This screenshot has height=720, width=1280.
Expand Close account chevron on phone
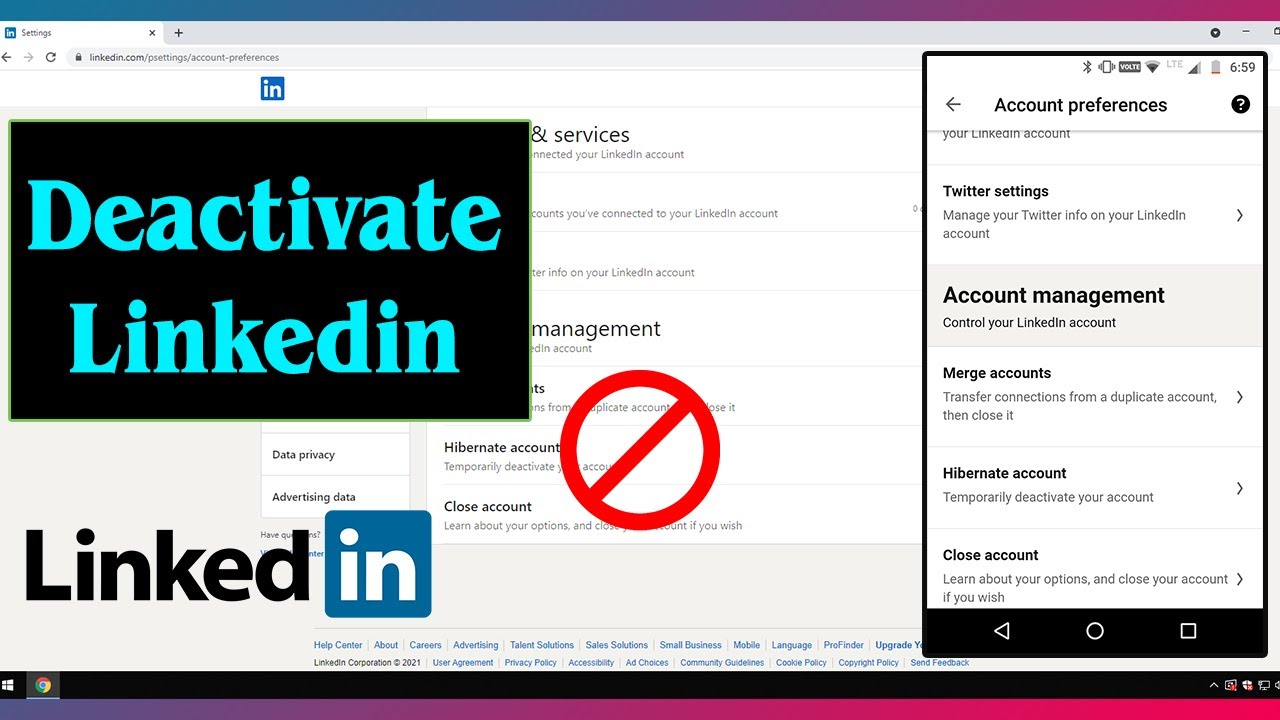coord(1240,579)
